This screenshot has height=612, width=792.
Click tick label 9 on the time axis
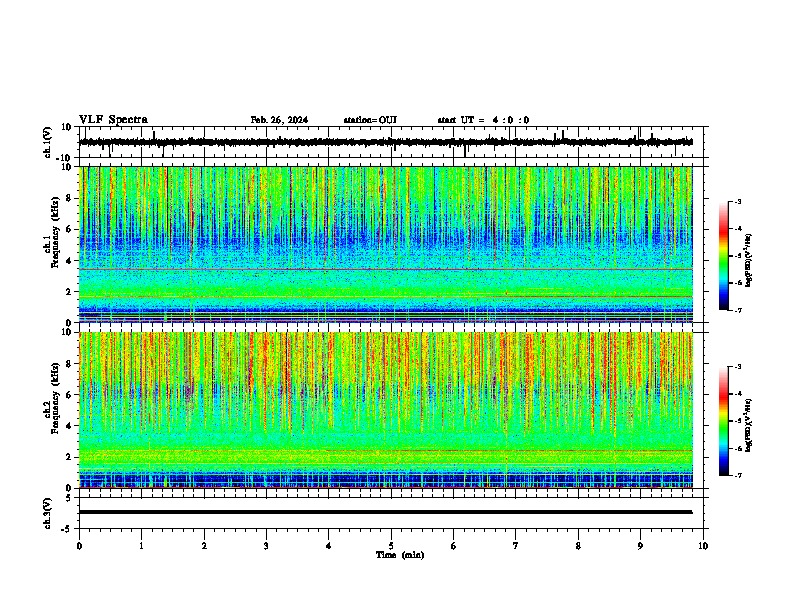pos(640,546)
